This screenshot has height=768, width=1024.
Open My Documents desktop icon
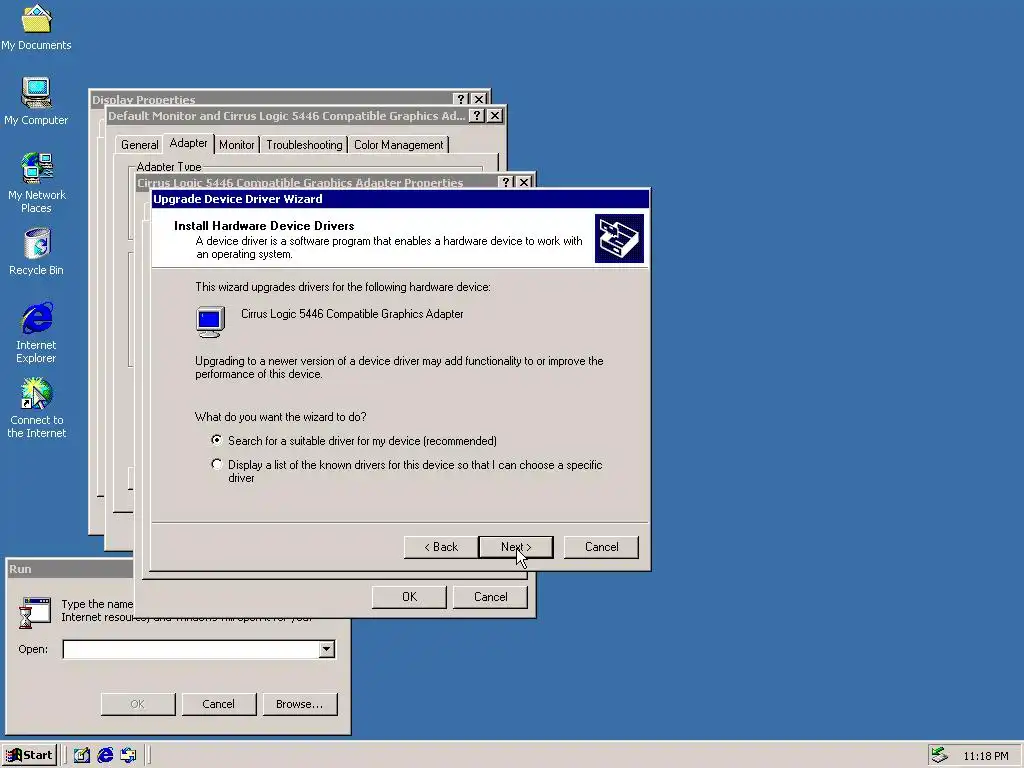(36, 27)
